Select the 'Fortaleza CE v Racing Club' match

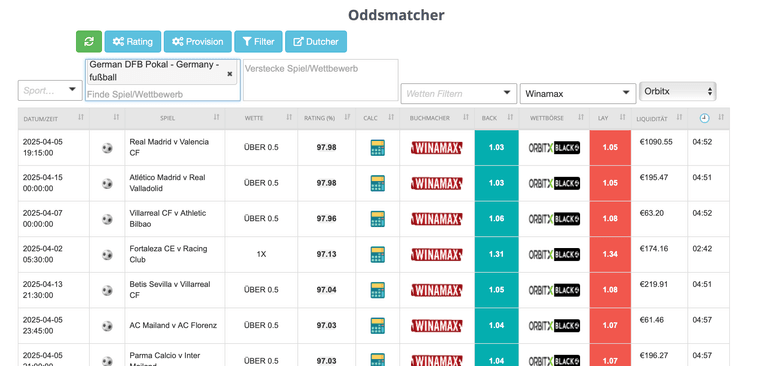point(168,254)
